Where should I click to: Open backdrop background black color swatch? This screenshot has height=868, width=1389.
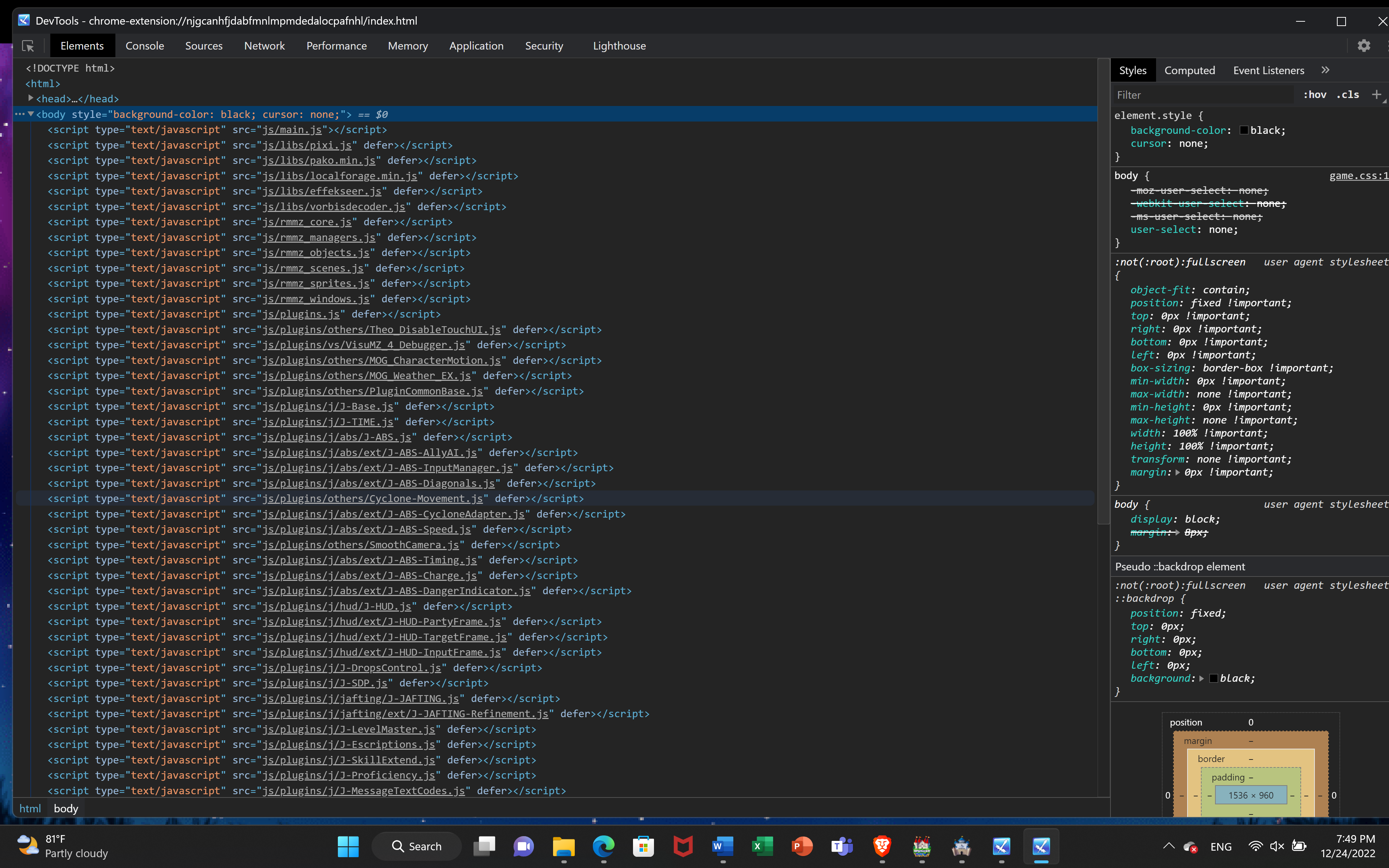1213,678
